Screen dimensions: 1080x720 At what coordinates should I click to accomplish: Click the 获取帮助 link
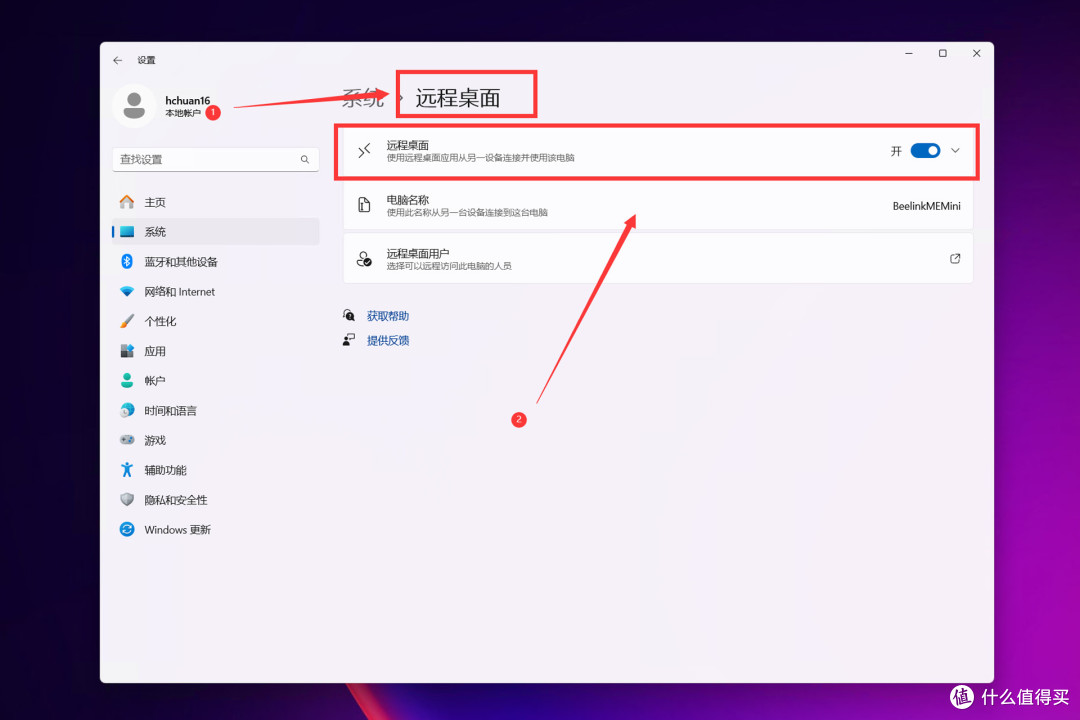point(388,316)
